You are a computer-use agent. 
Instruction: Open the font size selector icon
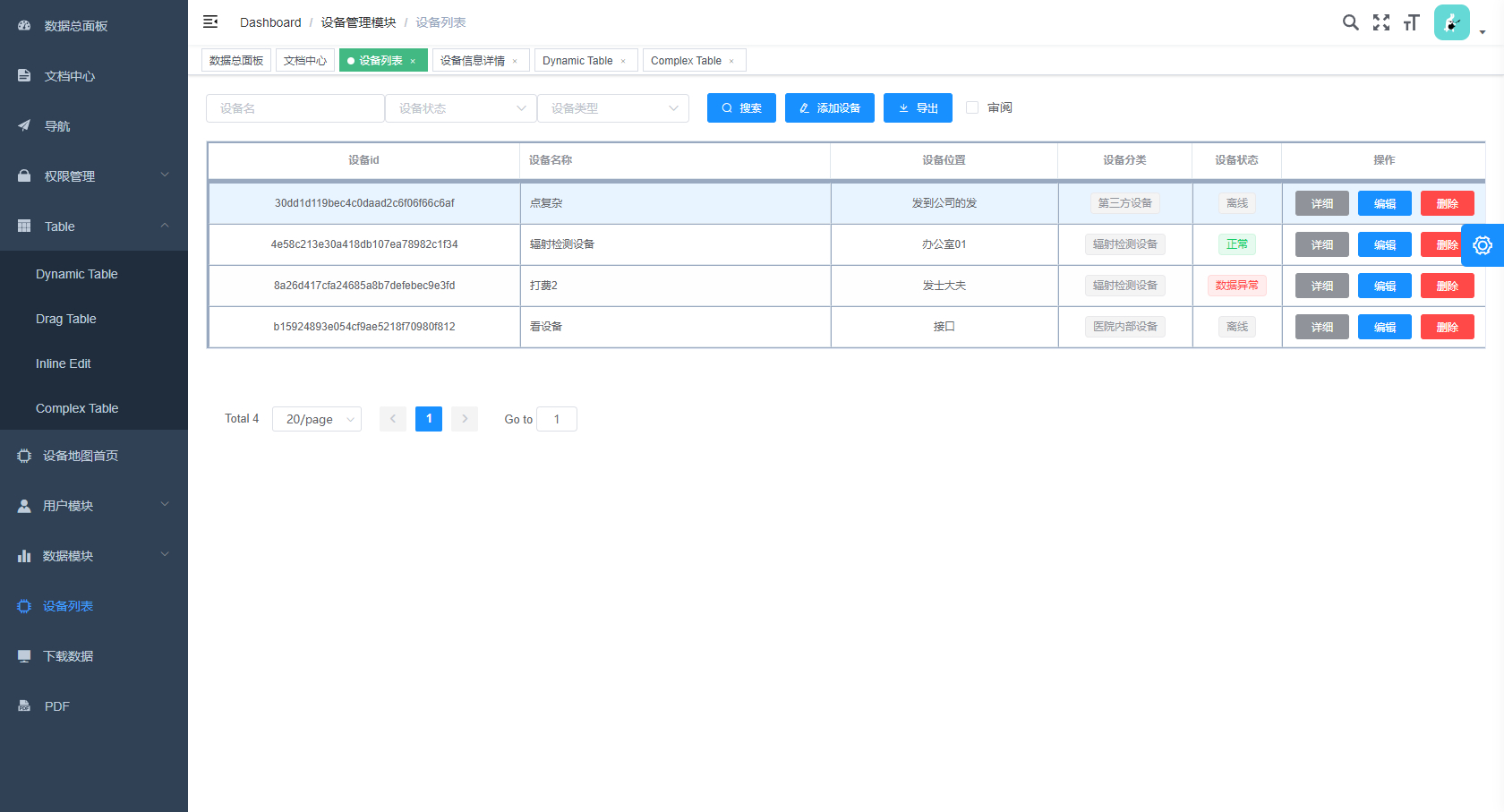[x=1412, y=22]
